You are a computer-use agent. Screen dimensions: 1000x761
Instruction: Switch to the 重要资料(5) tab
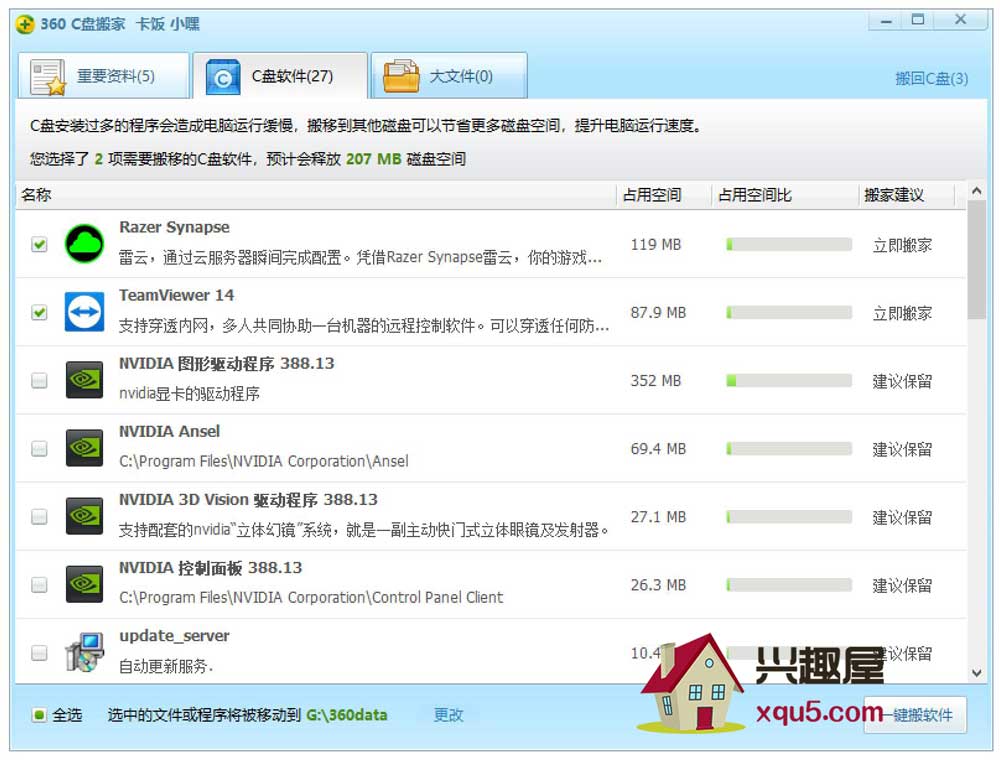[x=103, y=76]
